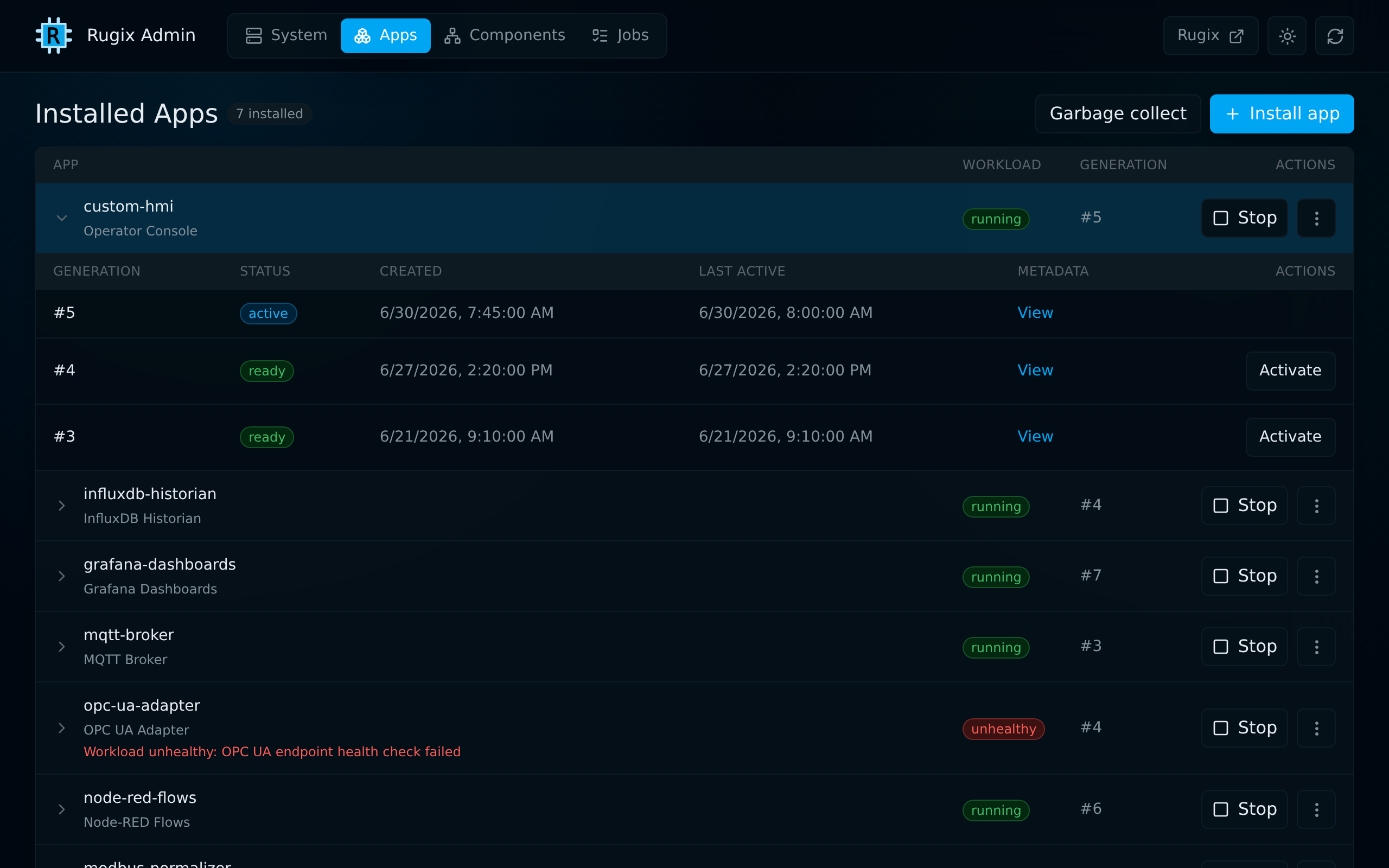1389x868 pixels.
Task: Open more options for node-red-flows
Action: (1316, 809)
